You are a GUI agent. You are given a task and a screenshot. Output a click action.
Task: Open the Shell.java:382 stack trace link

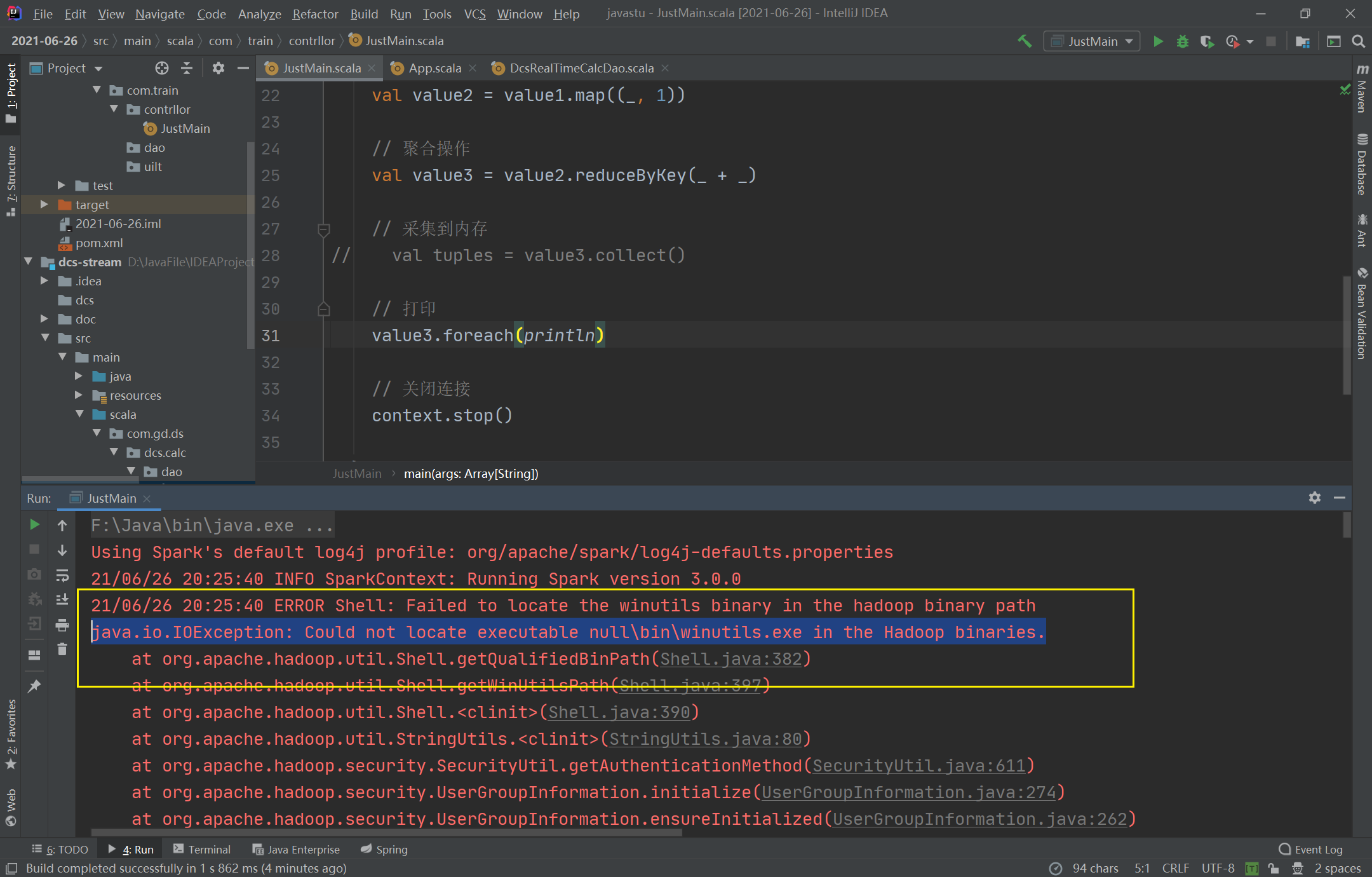pos(731,659)
